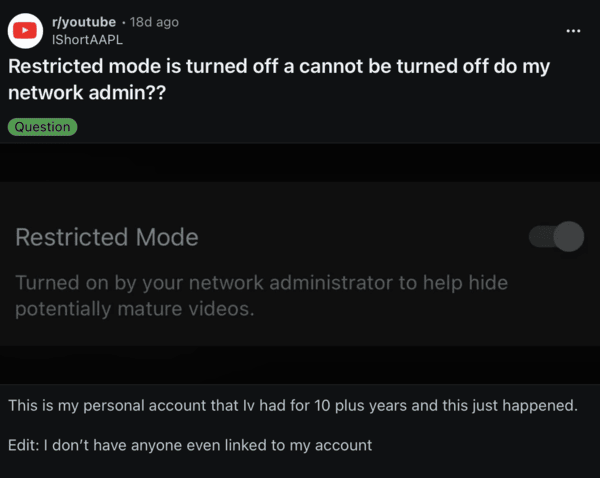Click the Question flair tag
Screen dimensions: 600x478
click(x=42, y=127)
